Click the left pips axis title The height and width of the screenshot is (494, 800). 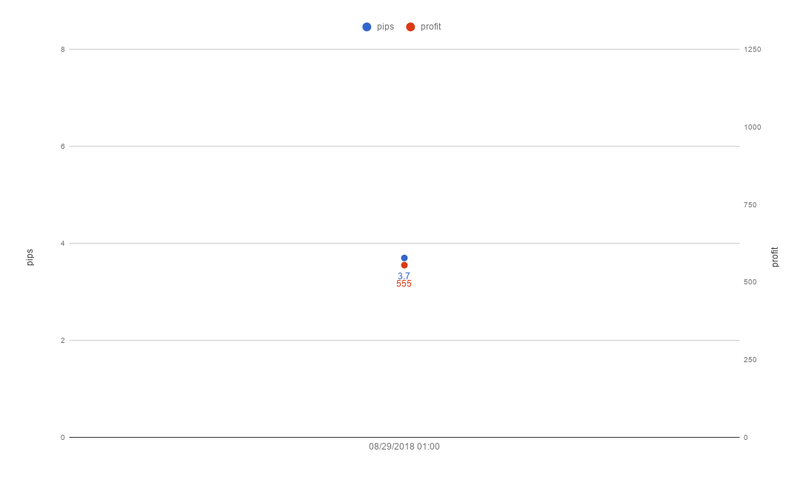[x=30, y=257]
